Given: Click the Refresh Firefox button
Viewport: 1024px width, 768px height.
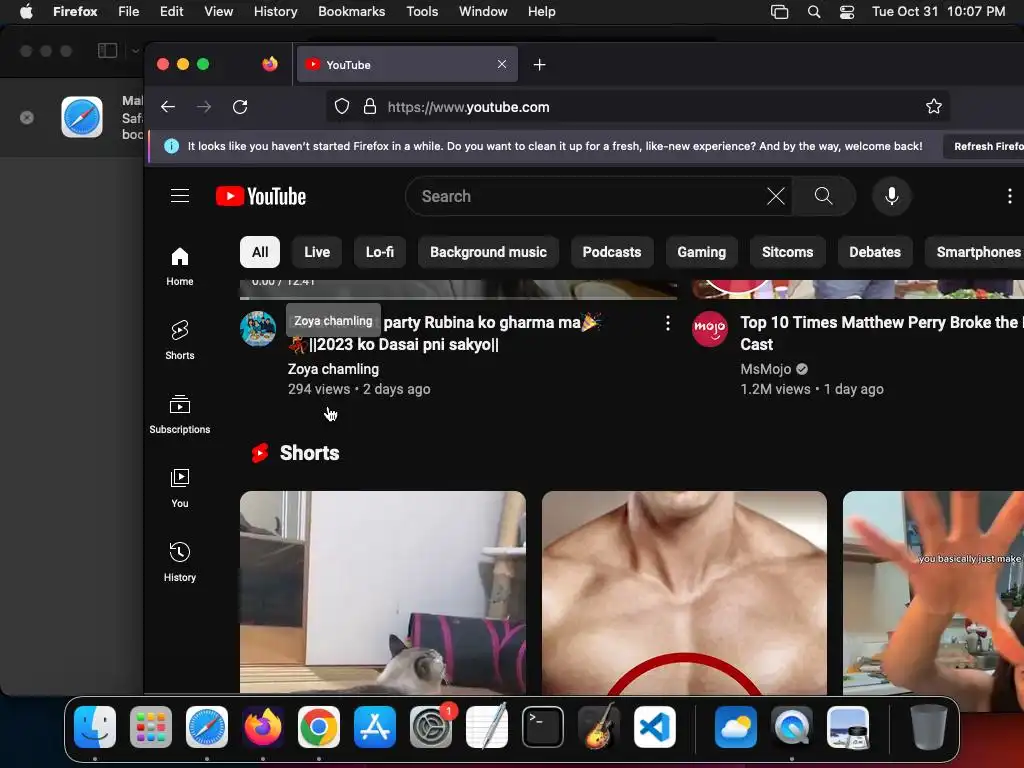Looking at the screenshot, I should 985,146.
